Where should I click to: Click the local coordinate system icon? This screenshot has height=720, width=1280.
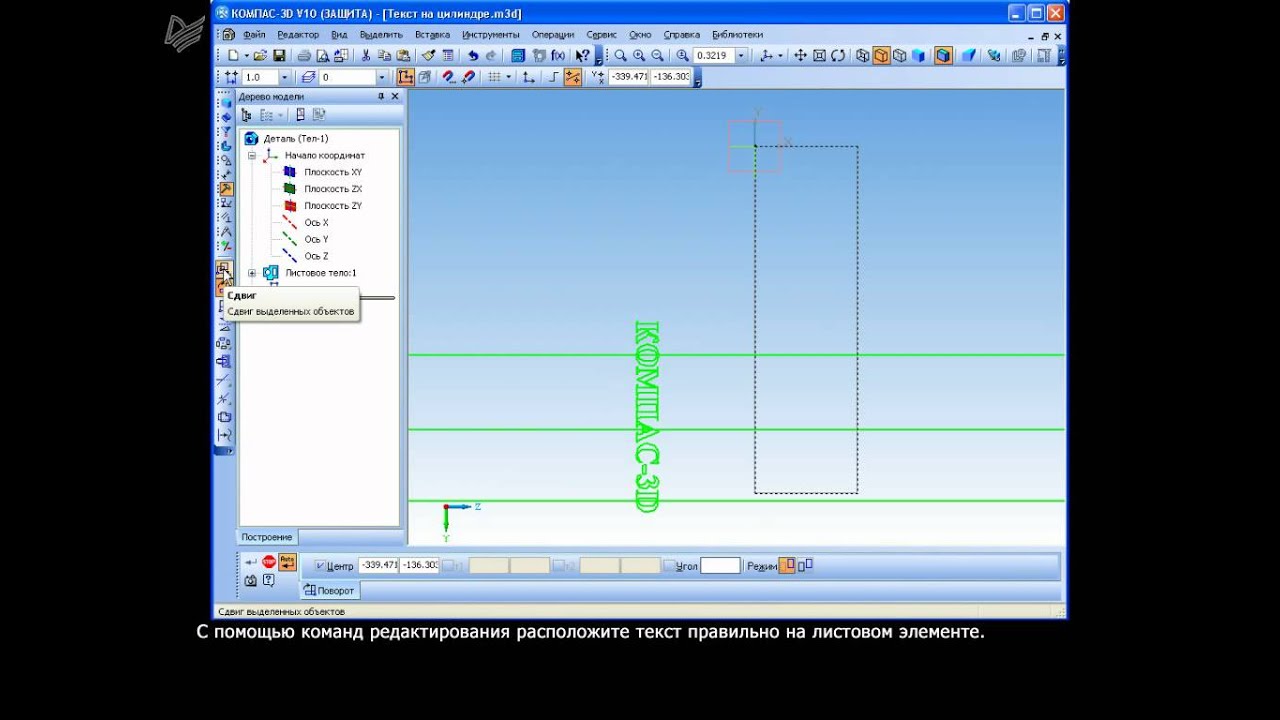[531, 77]
